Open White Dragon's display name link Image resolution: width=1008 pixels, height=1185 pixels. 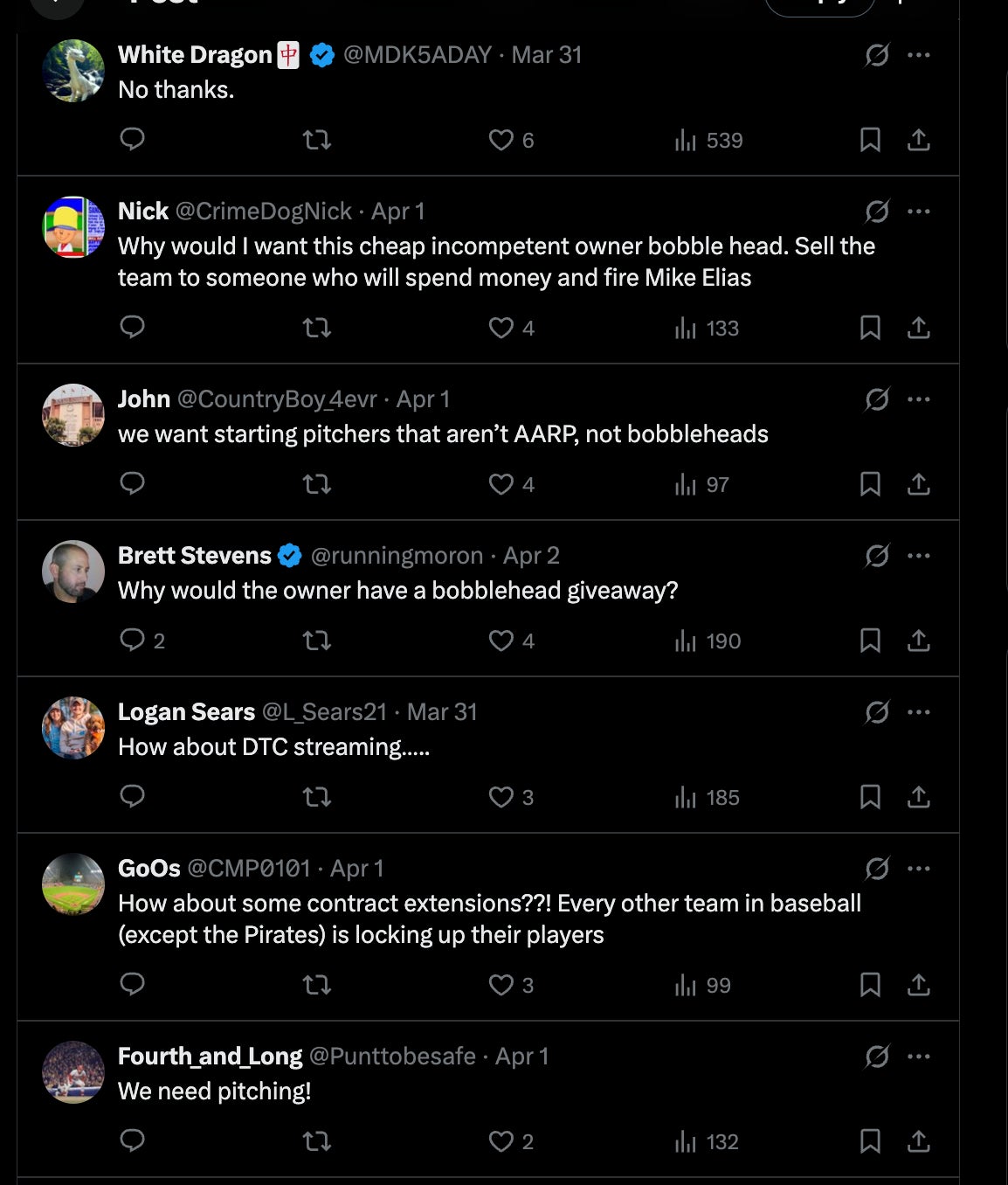(195, 55)
